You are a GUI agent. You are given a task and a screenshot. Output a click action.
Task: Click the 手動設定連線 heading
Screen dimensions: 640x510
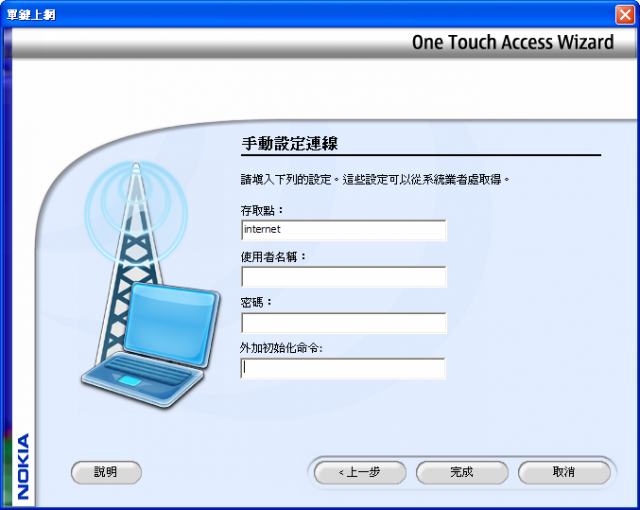click(x=289, y=143)
